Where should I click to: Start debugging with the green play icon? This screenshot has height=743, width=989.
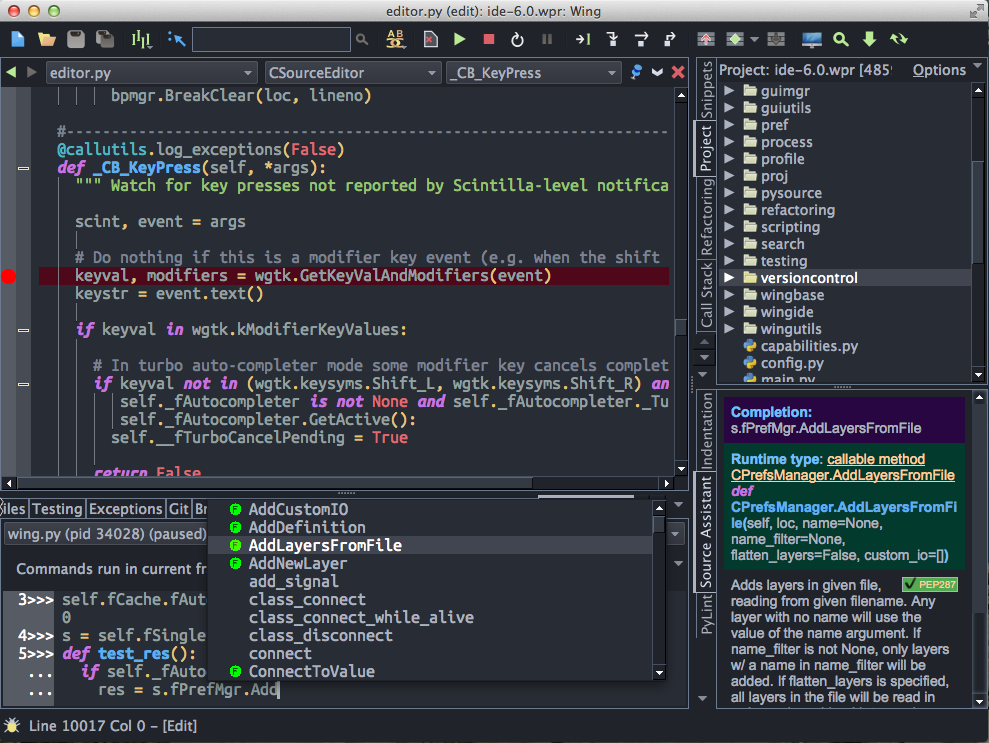pyautogui.click(x=459, y=39)
